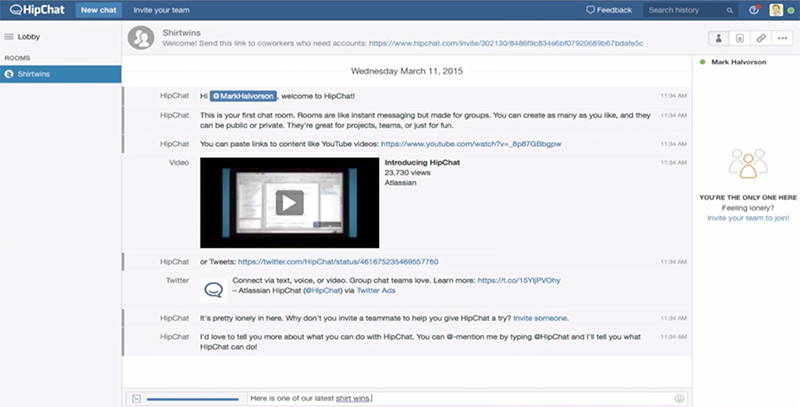The width and height of the screenshot is (800, 407).
Task: Show room members roster icon
Action: point(718,38)
